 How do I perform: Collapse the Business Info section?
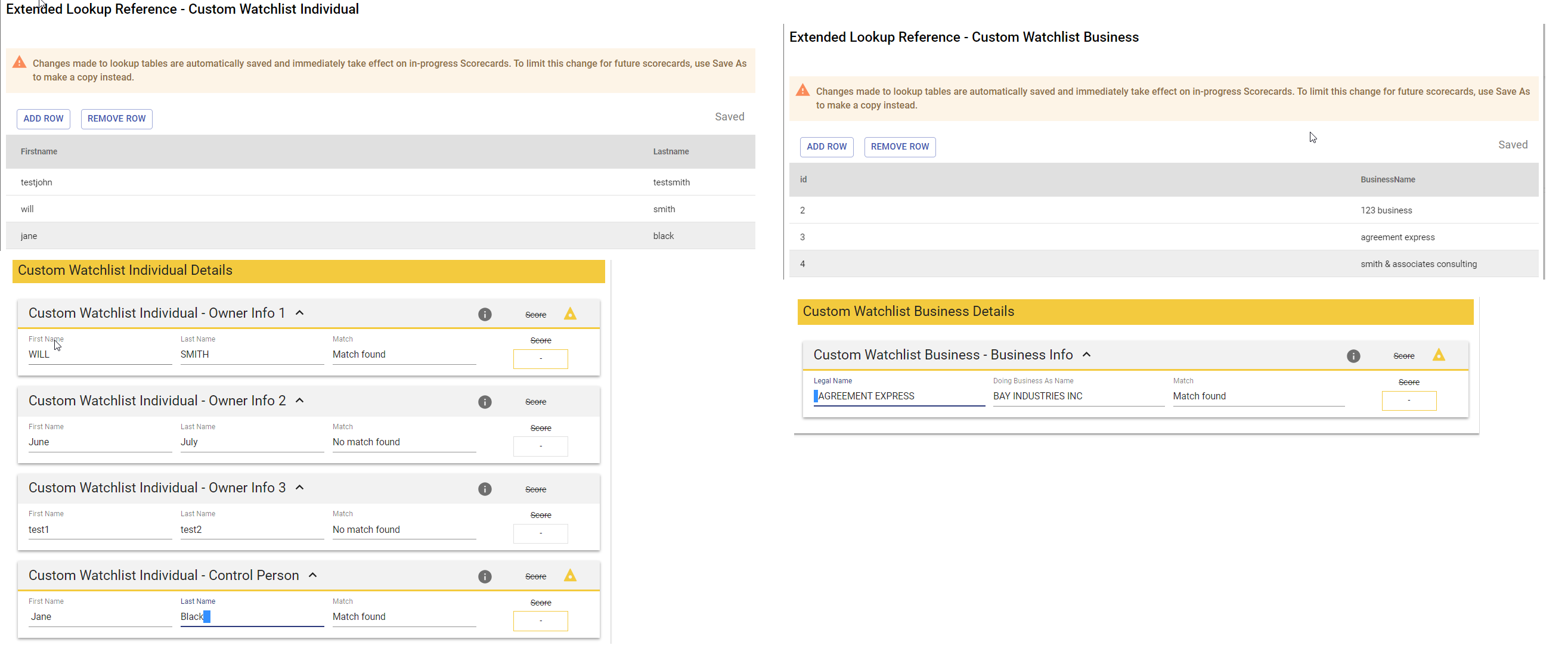1086,355
